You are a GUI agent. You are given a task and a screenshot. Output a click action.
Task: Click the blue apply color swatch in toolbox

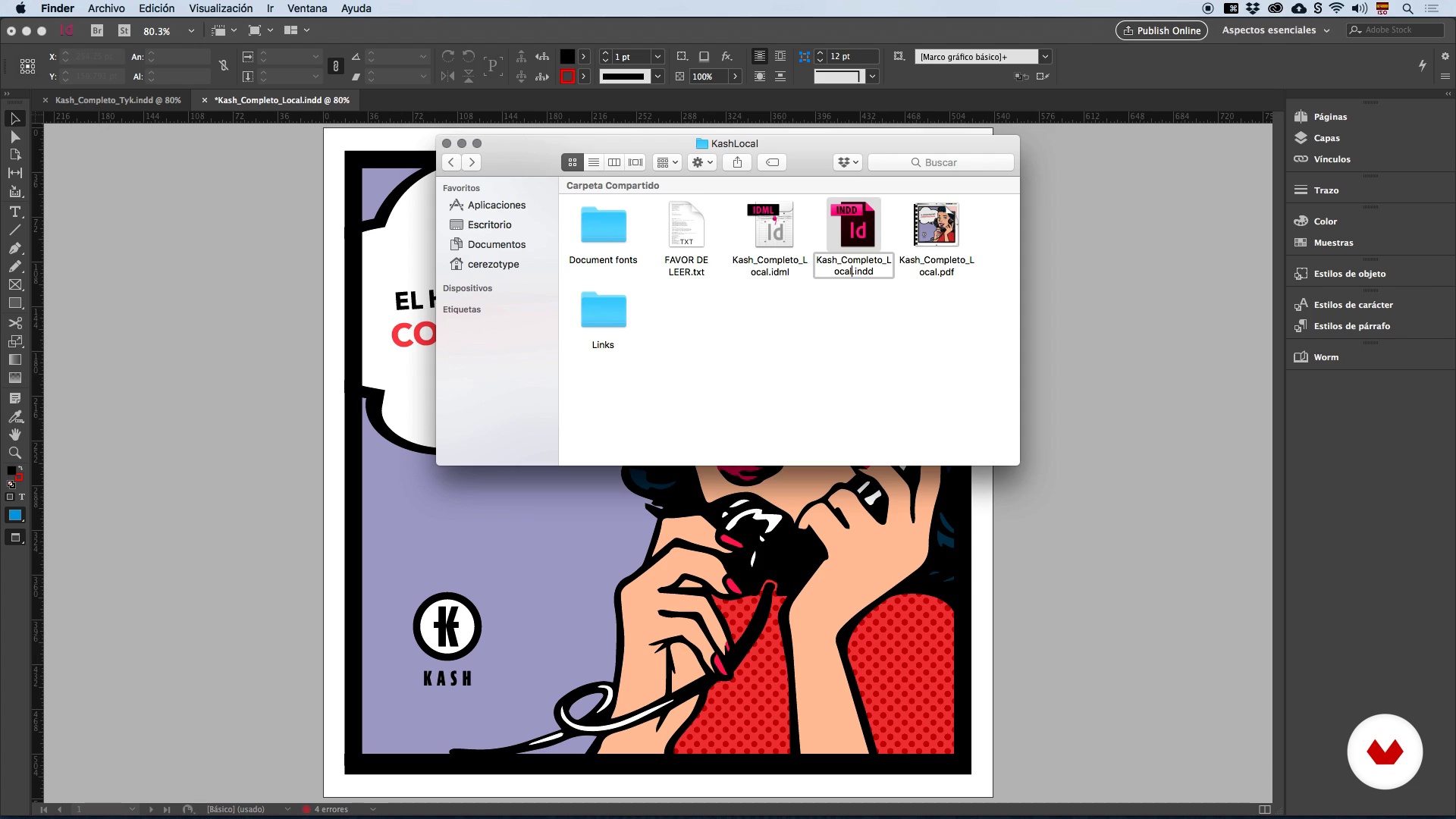[14, 515]
